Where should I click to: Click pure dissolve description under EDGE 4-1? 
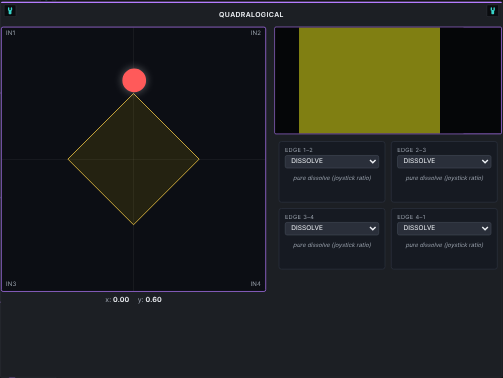(444, 245)
